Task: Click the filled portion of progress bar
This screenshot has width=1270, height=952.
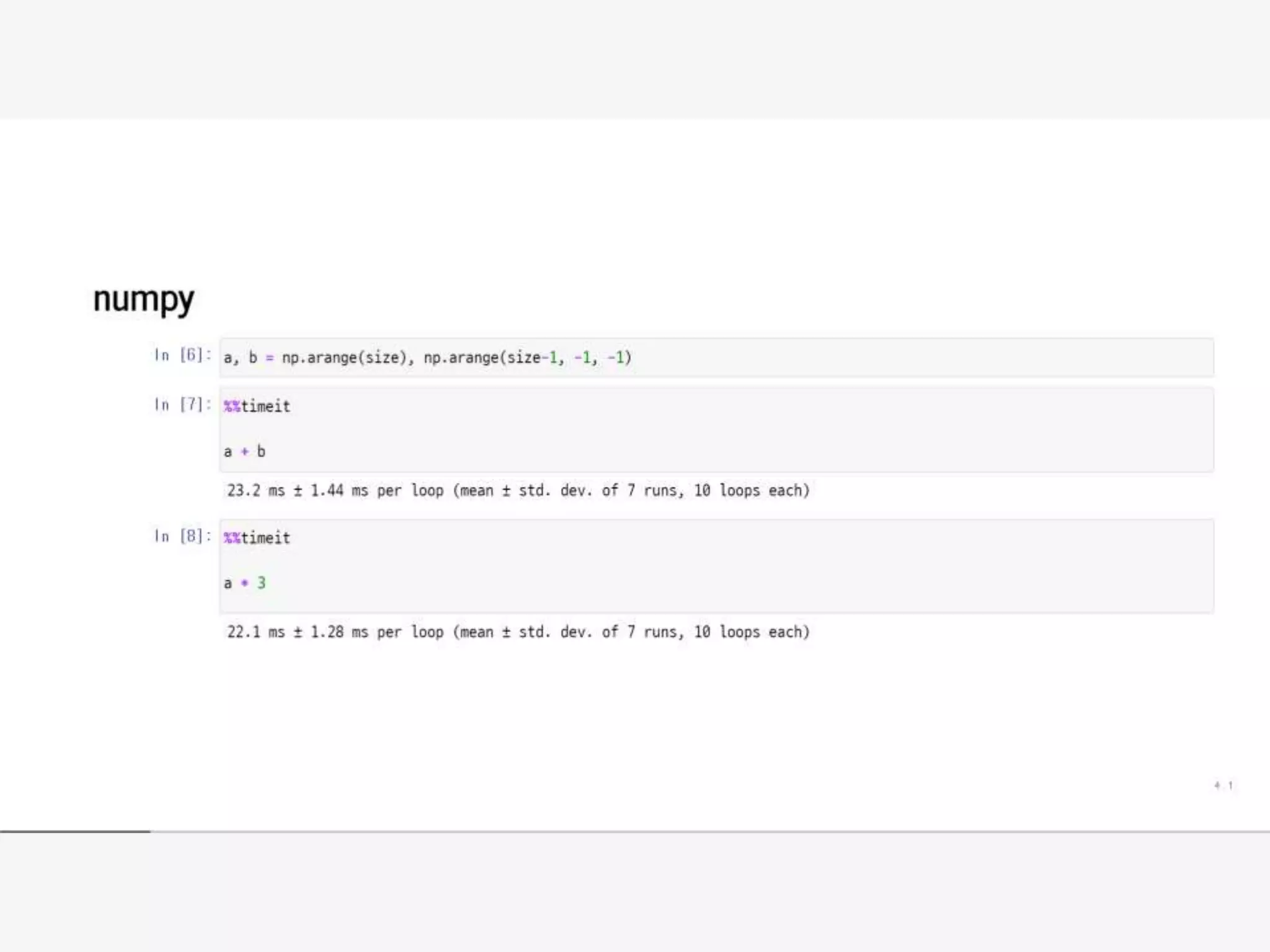Action: [74, 831]
